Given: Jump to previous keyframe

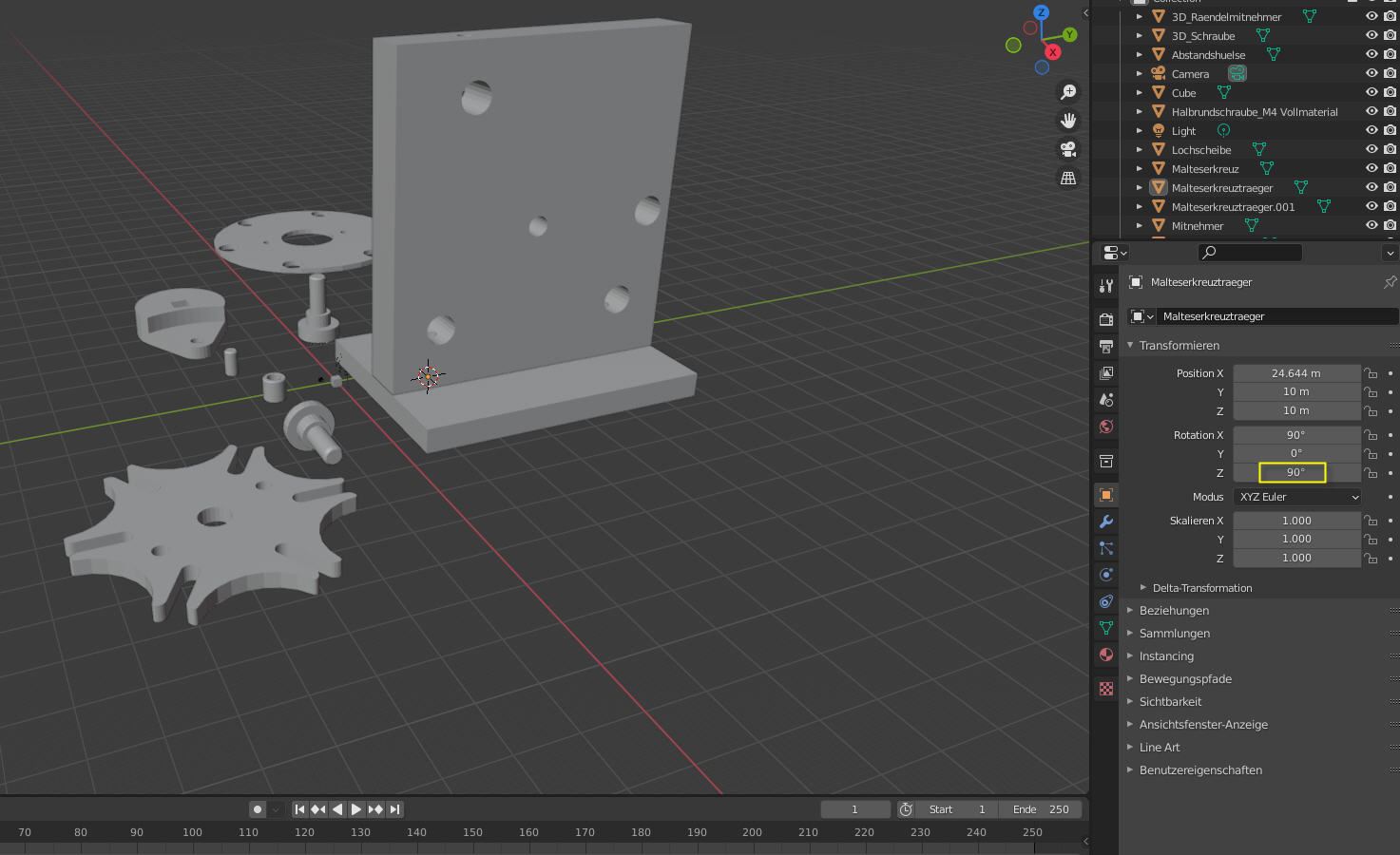Looking at the screenshot, I should pos(318,809).
